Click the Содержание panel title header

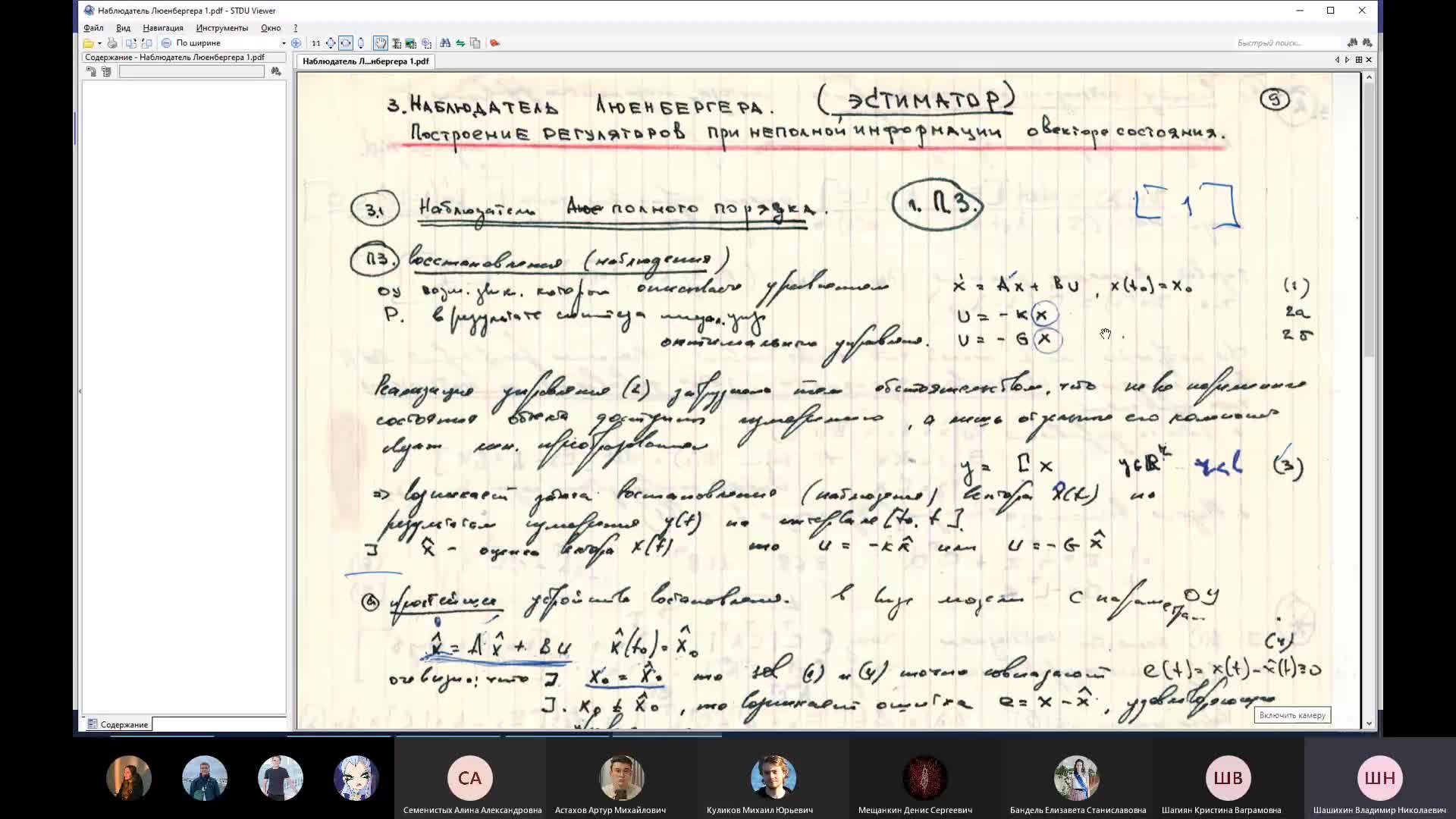coord(184,57)
